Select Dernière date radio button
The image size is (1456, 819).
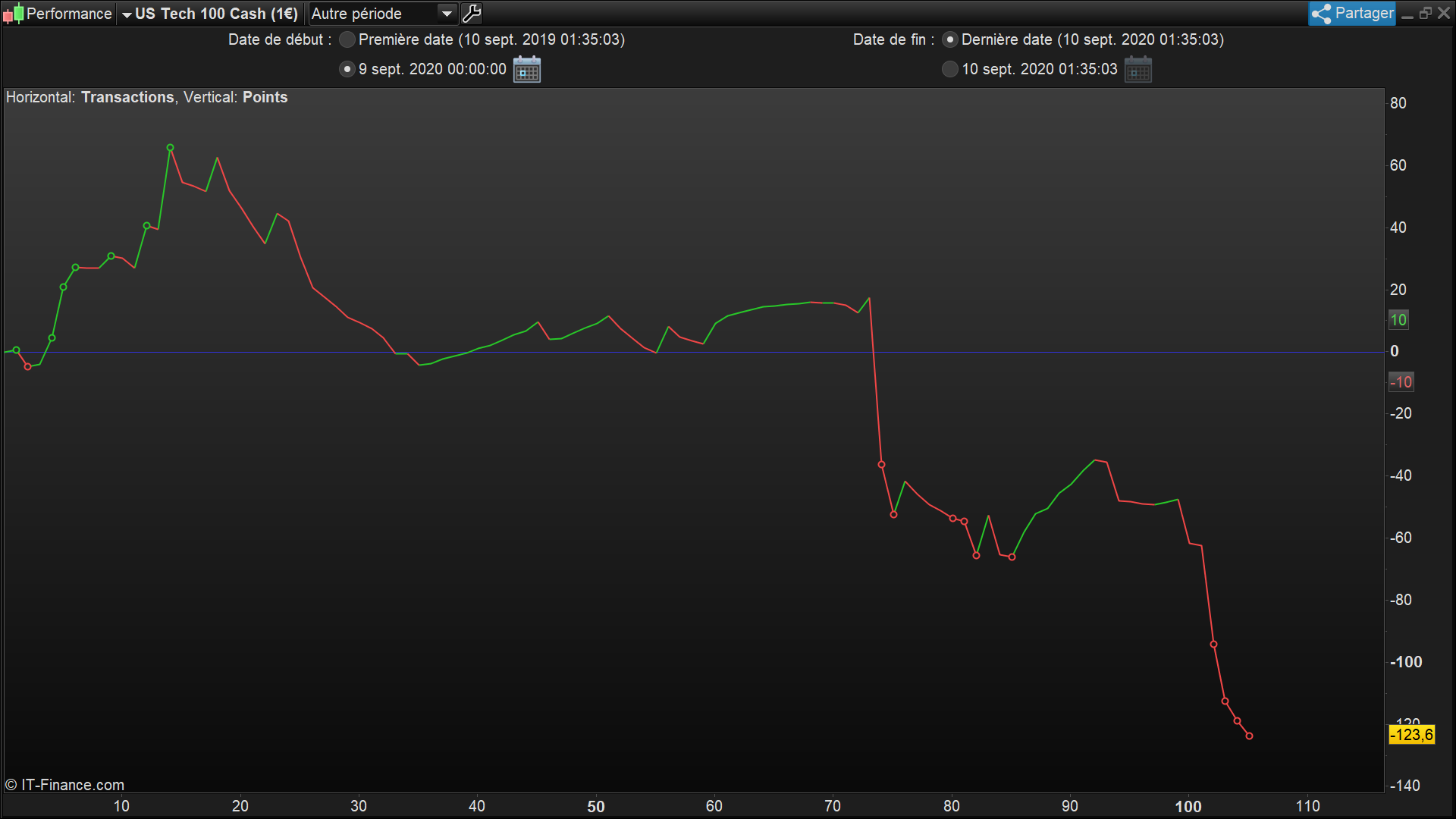[949, 39]
